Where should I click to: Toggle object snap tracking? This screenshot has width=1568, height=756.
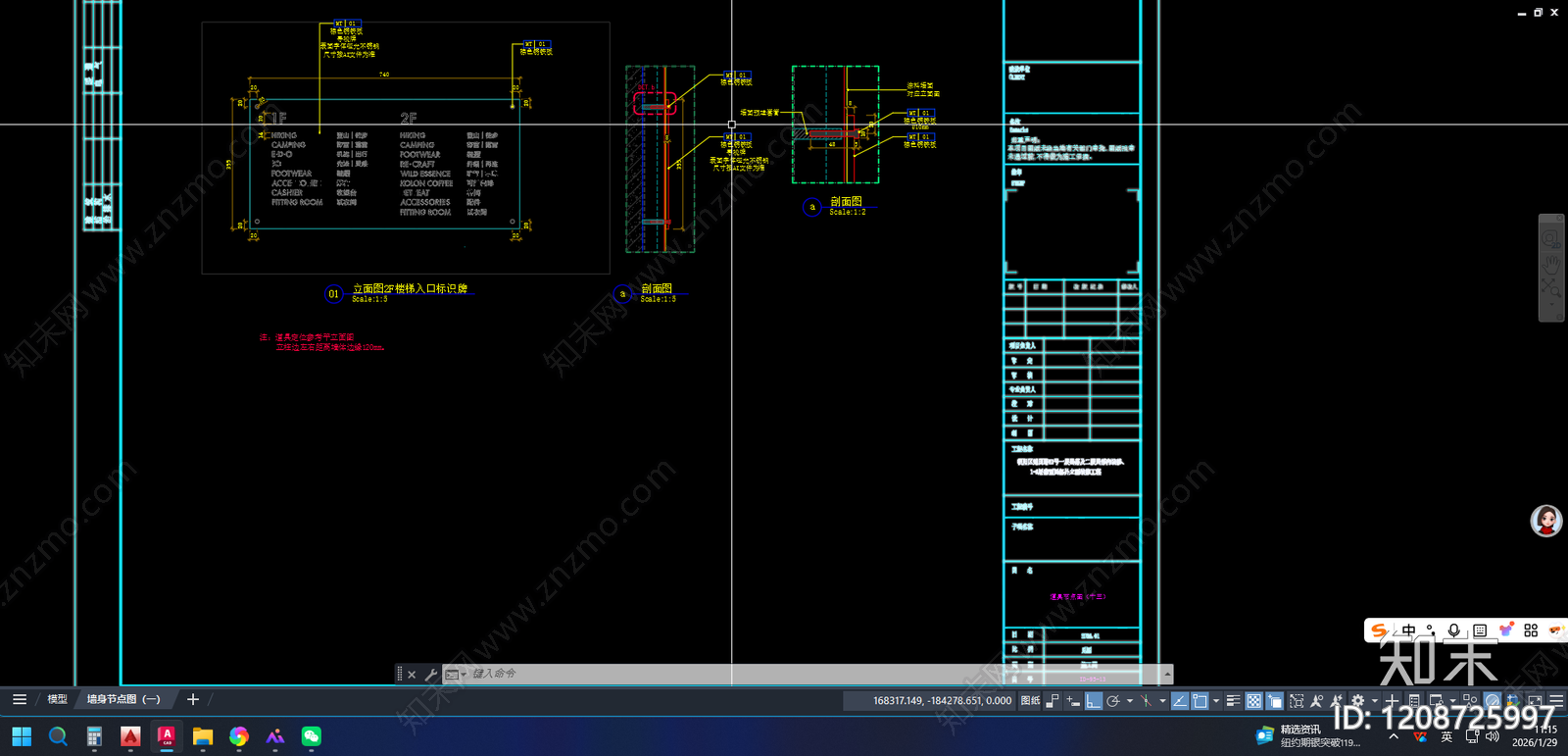click(1180, 700)
